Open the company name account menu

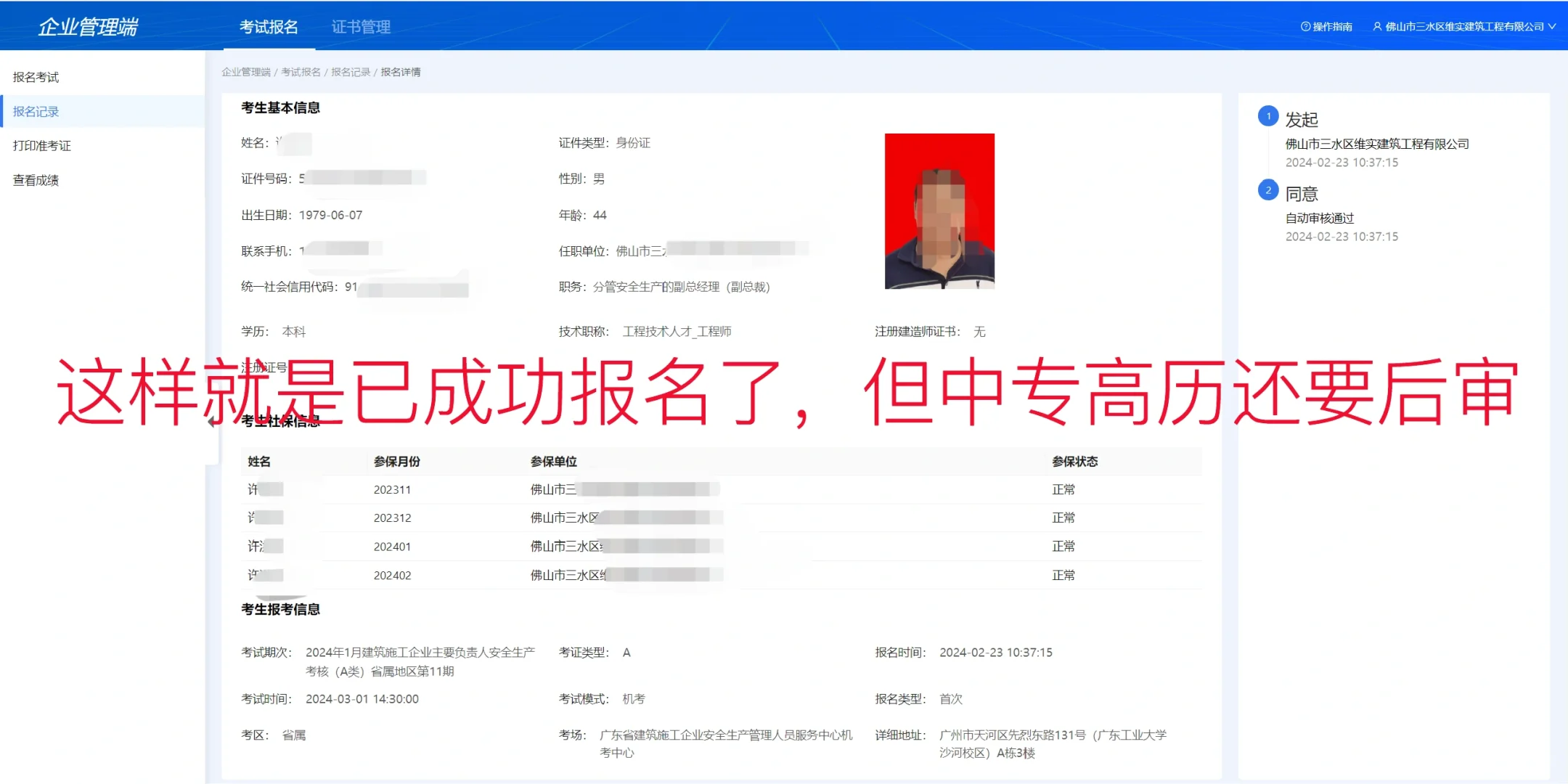click(x=1463, y=27)
